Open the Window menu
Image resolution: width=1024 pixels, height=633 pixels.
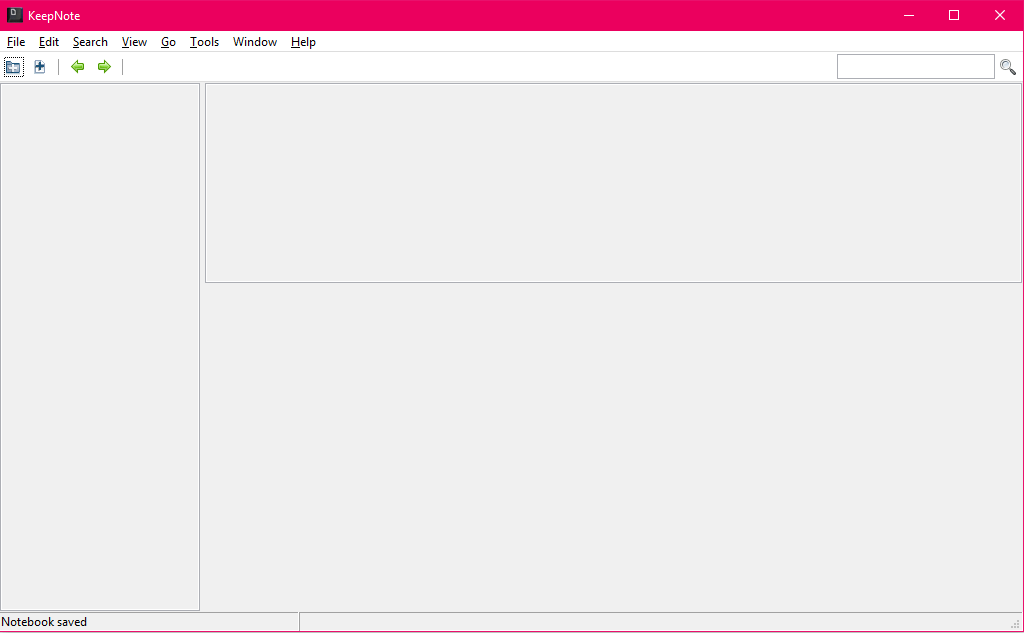point(255,42)
